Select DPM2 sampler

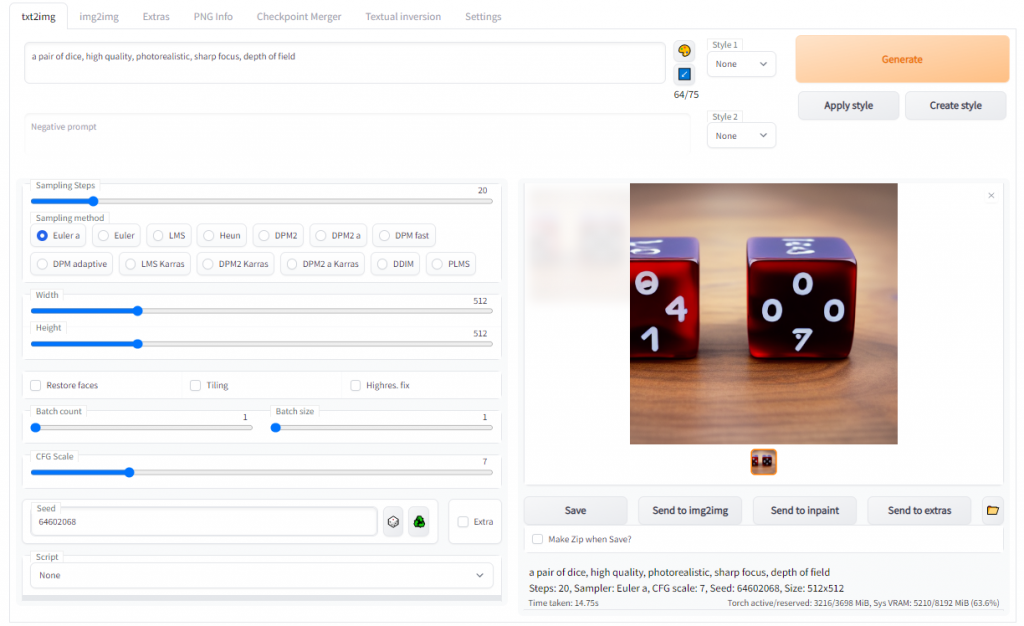(278, 236)
